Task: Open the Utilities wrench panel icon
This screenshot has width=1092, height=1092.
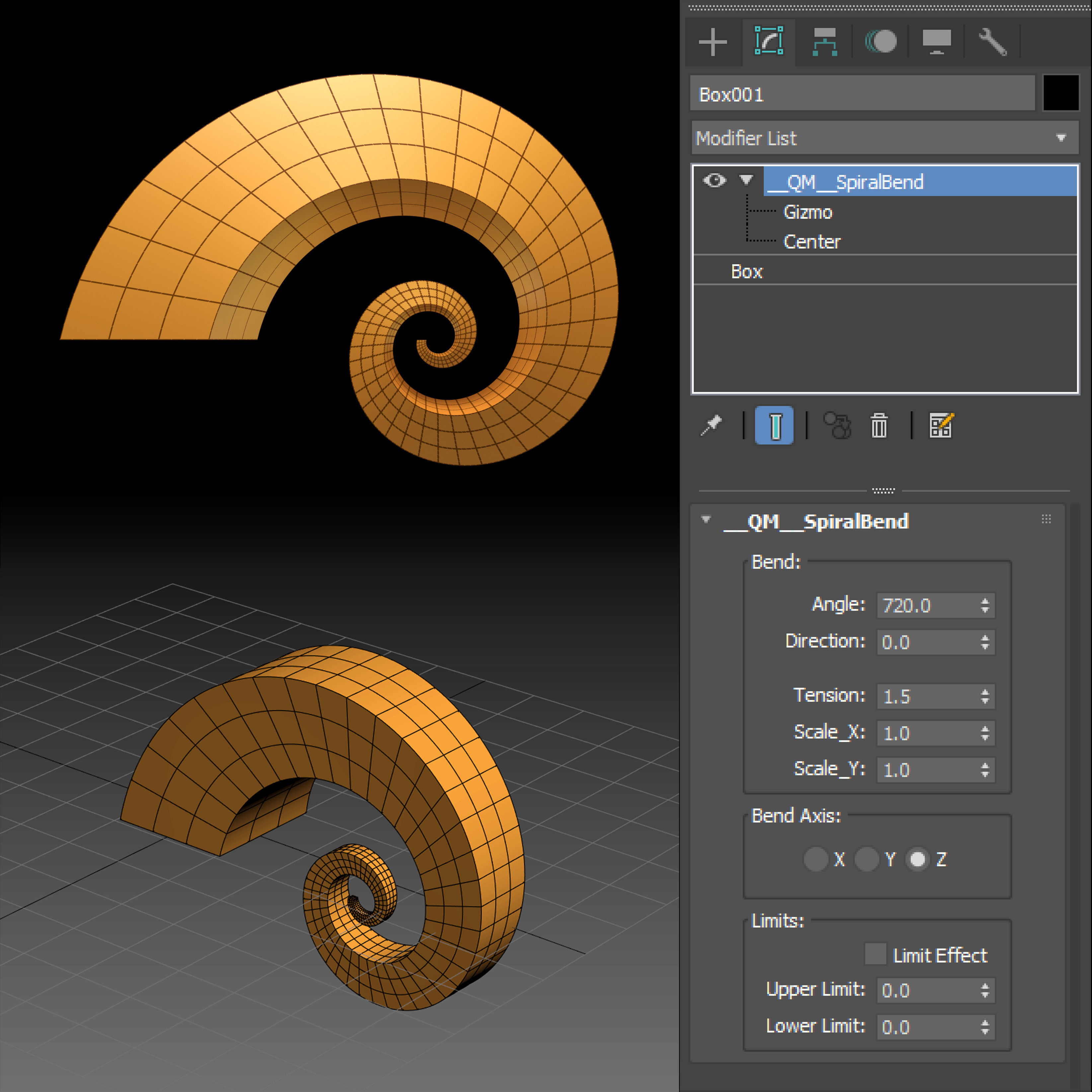Action: [x=992, y=42]
